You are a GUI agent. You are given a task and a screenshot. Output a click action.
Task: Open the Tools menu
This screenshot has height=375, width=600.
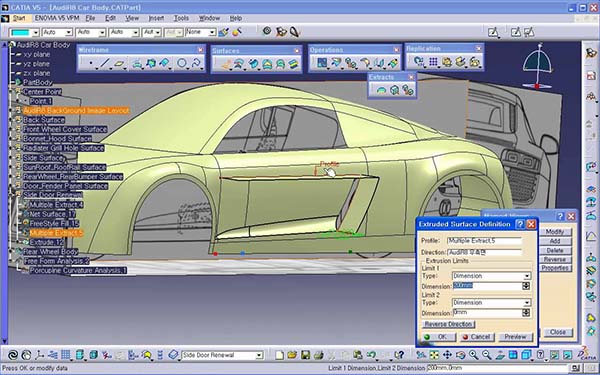181,18
